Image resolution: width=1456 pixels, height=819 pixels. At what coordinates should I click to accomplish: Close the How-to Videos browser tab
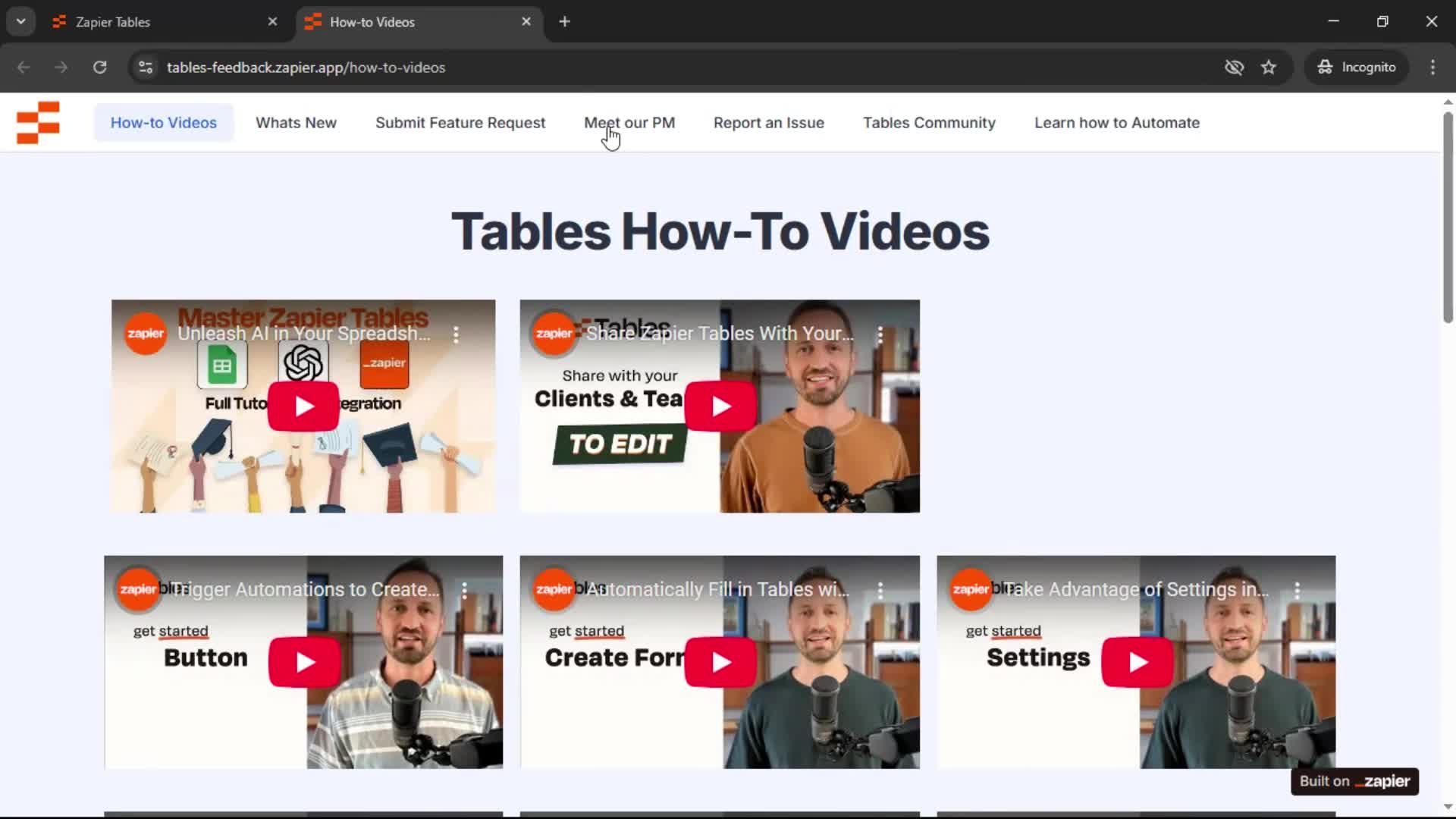point(526,22)
